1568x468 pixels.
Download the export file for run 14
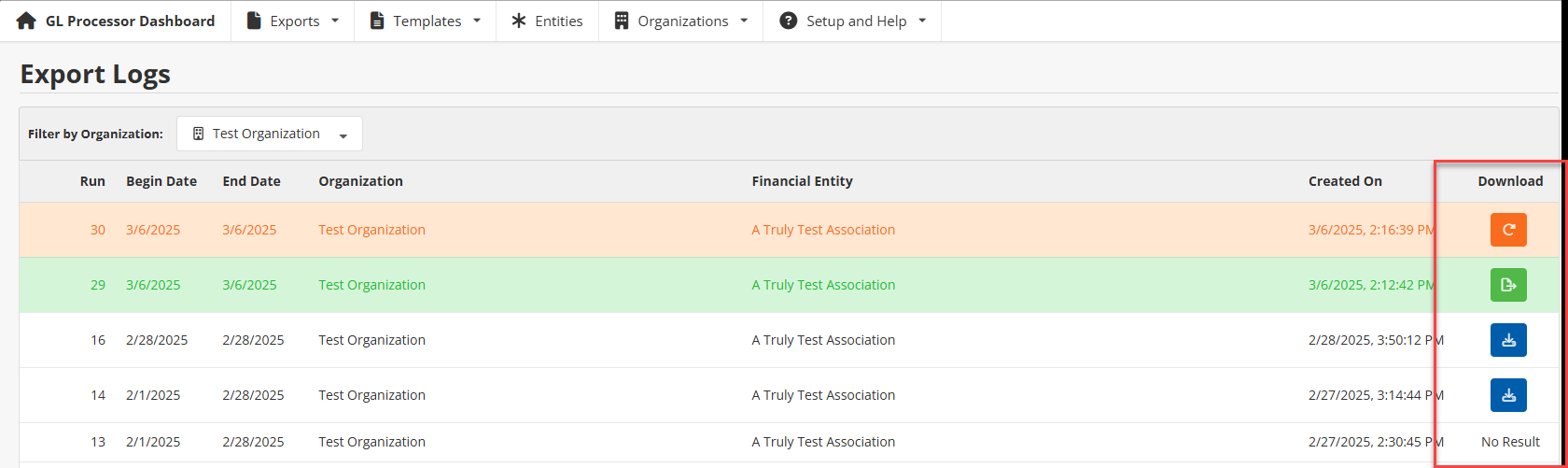pos(1507,395)
